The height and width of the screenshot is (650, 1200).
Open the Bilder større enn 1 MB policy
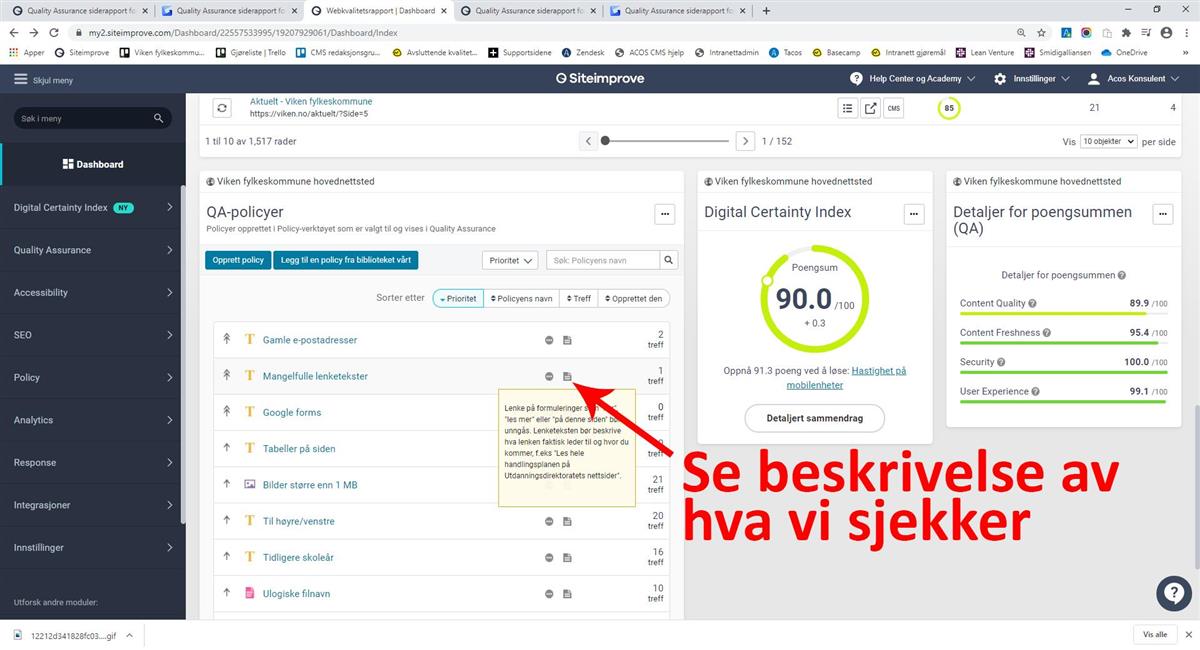tap(310, 485)
